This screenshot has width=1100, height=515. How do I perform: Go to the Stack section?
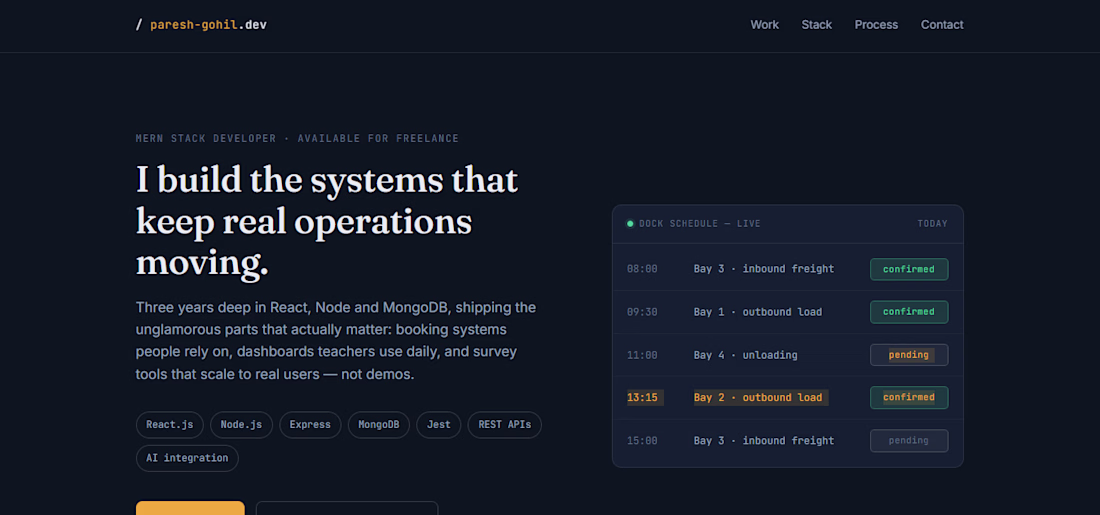[x=817, y=25]
